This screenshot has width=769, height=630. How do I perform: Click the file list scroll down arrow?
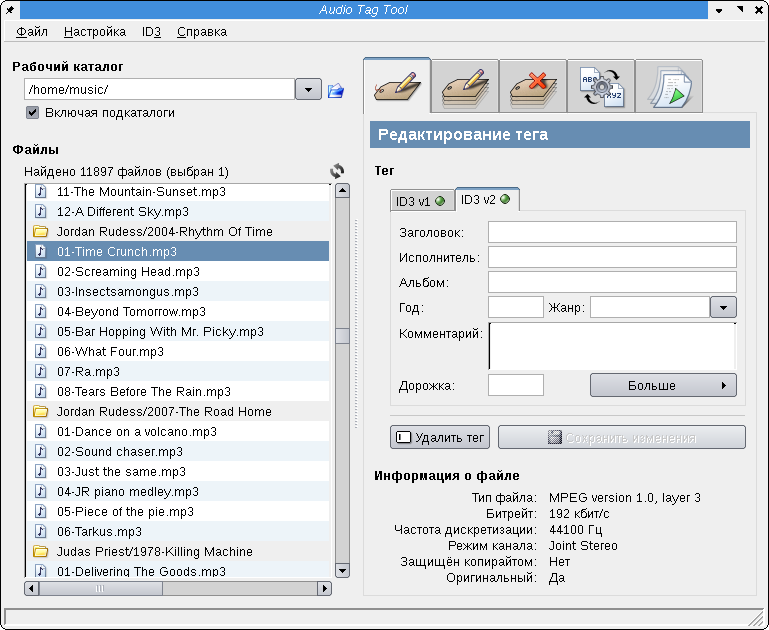coord(342,570)
